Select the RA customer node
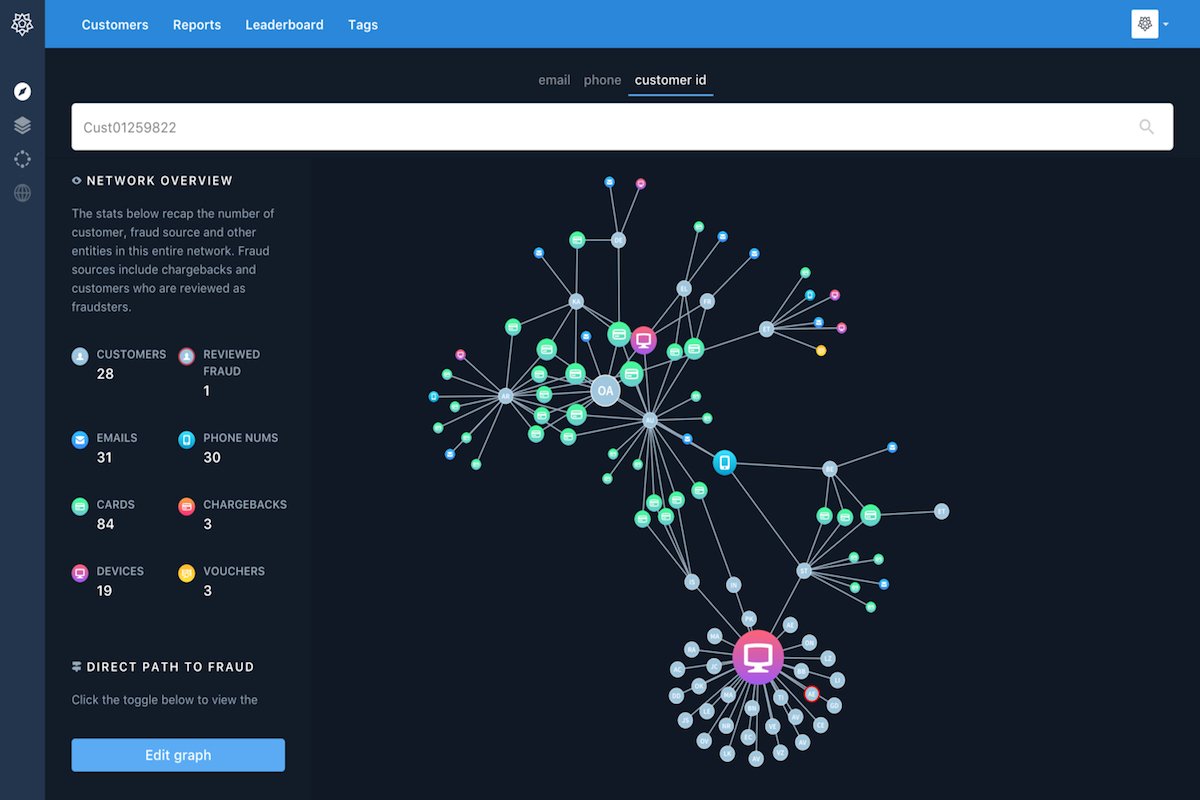The width and height of the screenshot is (1200, 800). 692,649
